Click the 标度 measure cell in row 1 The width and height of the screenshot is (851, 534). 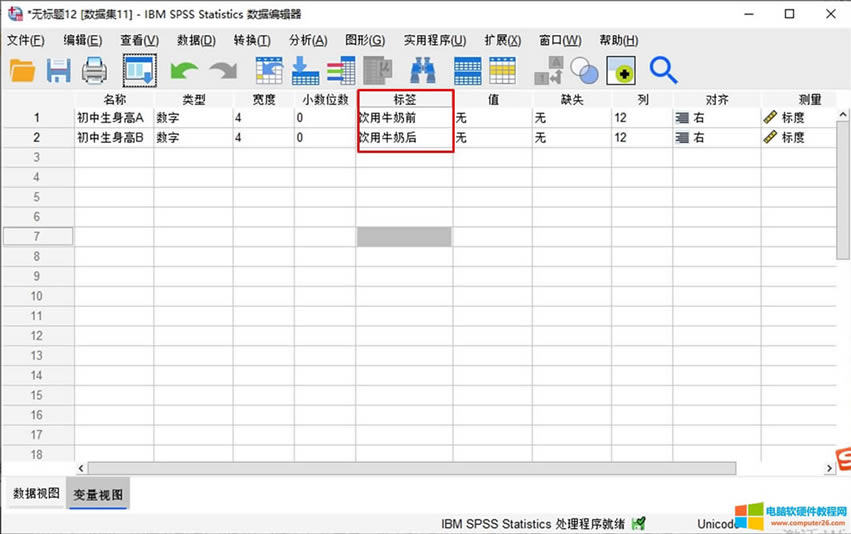(798, 118)
